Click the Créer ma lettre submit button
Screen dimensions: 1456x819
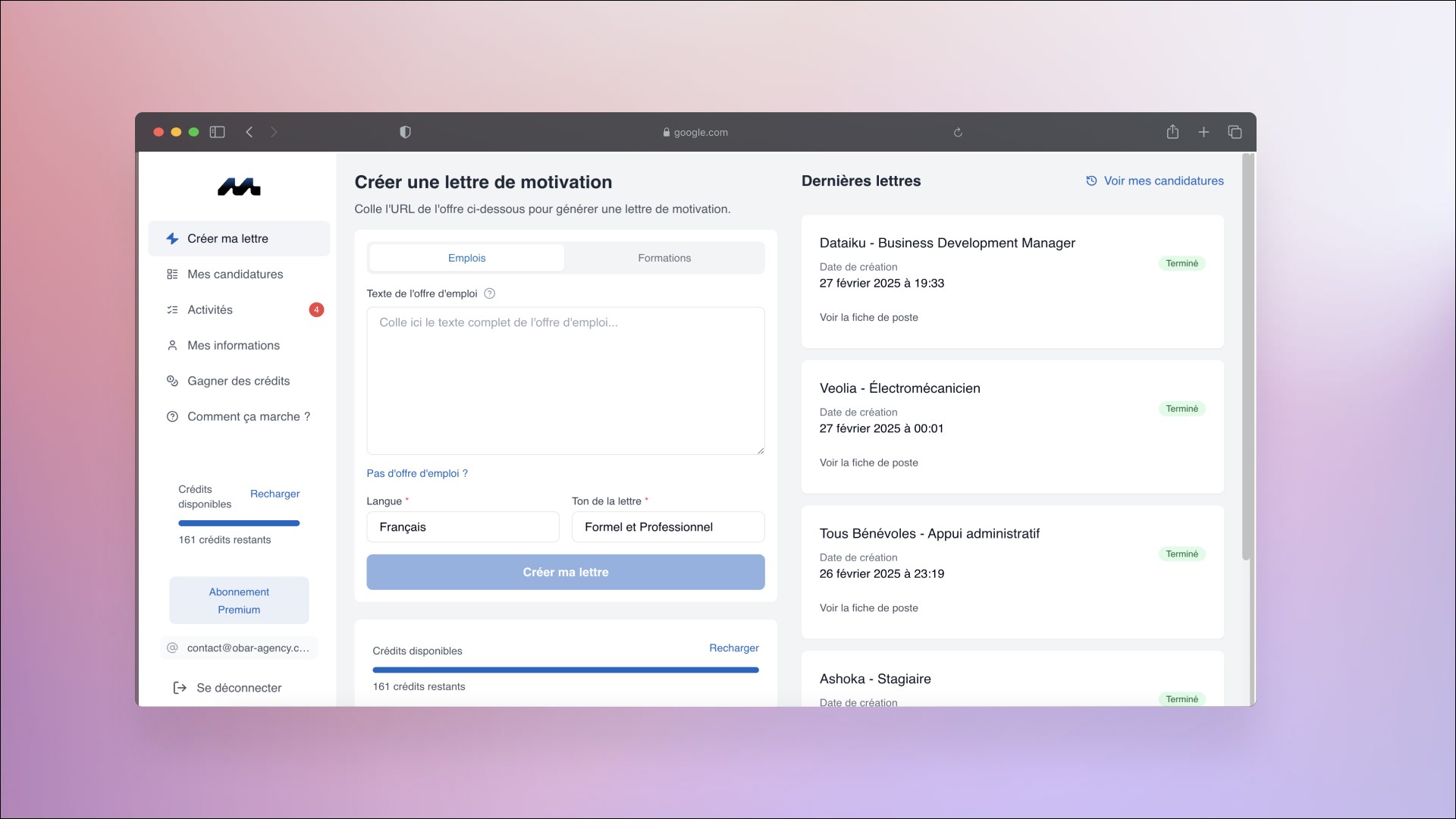pyautogui.click(x=566, y=572)
